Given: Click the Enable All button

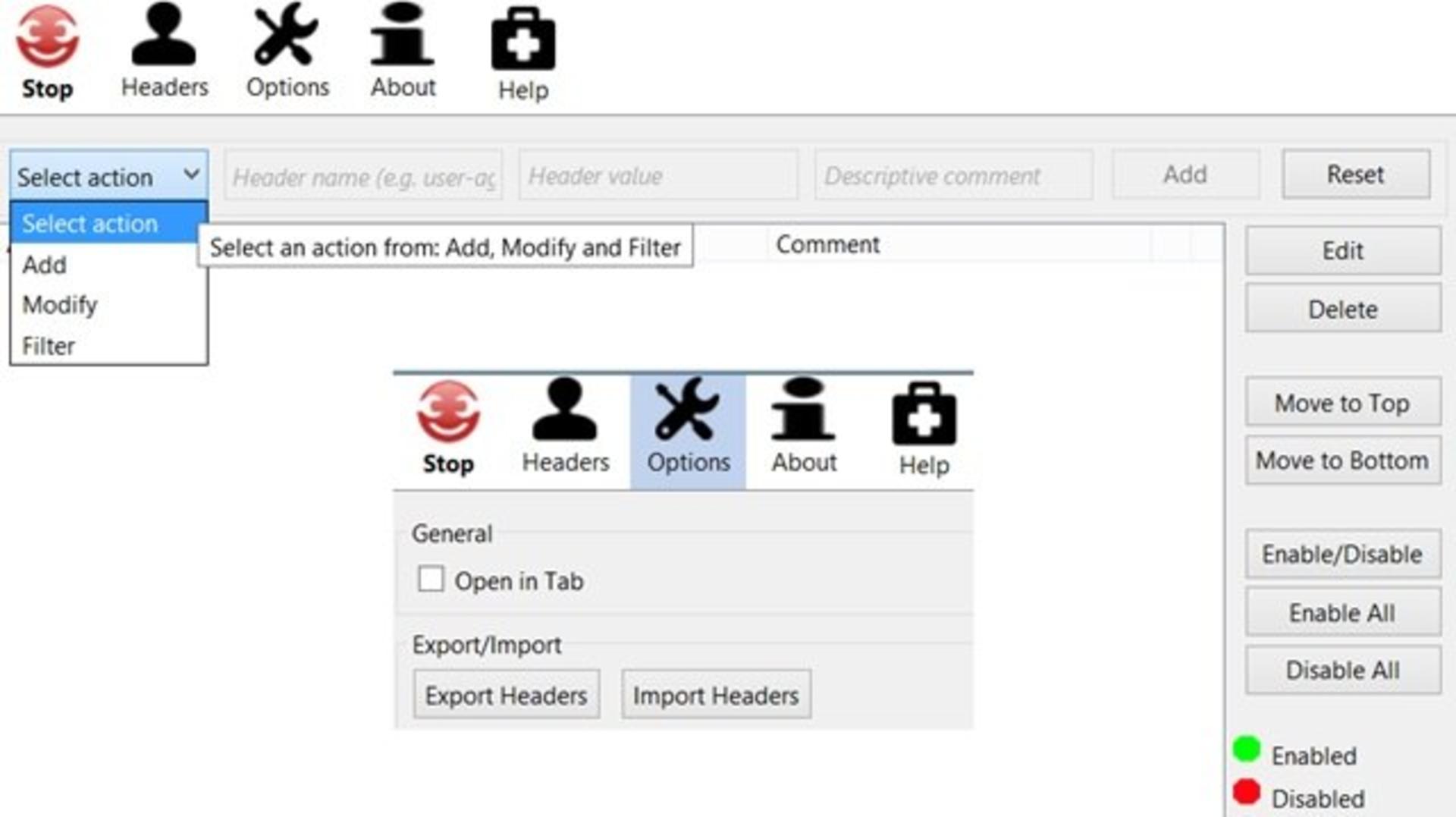Looking at the screenshot, I should (1343, 612).
